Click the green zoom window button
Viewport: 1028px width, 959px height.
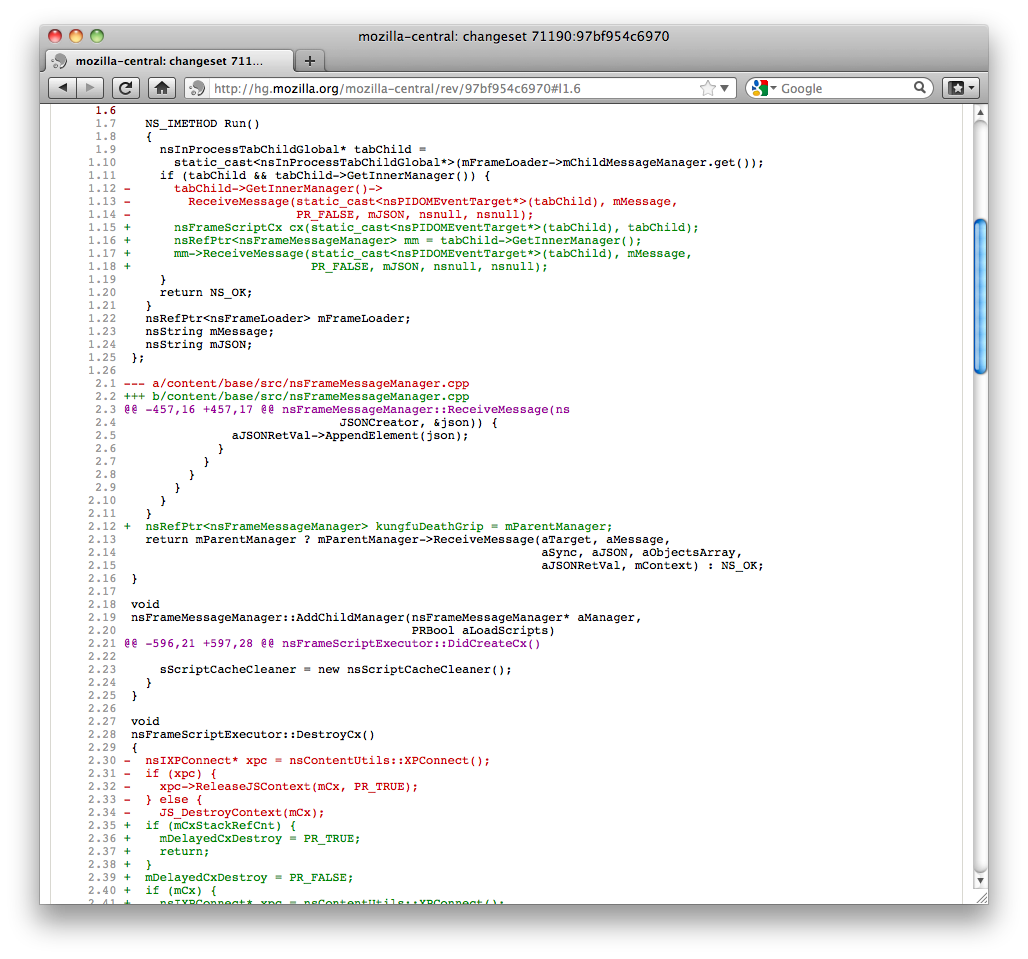tap(97, 36)
